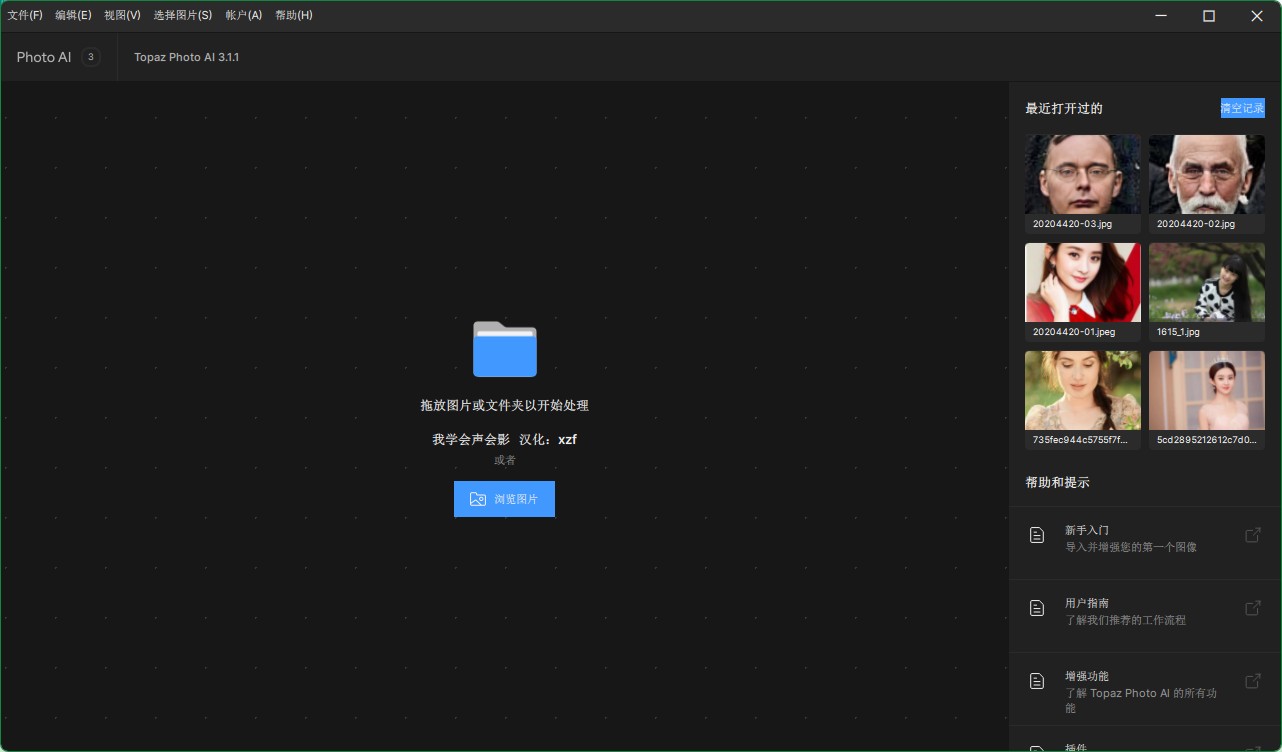Viewport: 1282px width, 752px height.
Task: Click the document icon beside 新手入门
Action: pos(1037,535)
